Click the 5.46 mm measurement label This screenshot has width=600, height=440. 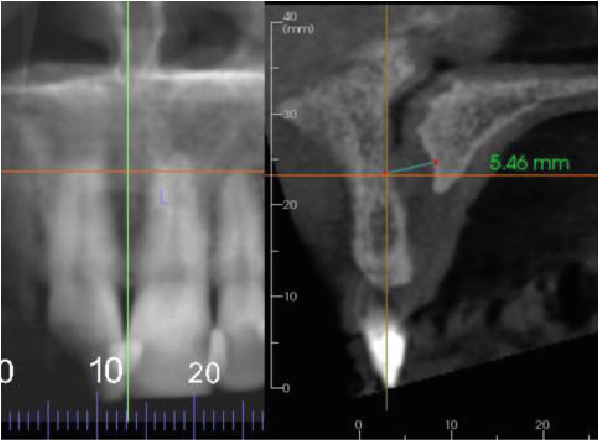[526, 160]
